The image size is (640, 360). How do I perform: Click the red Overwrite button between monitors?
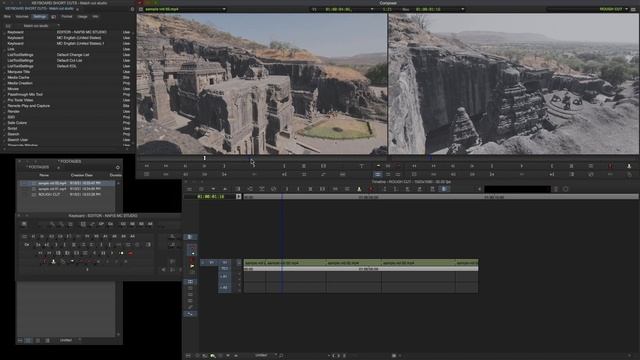click(398, 166)
